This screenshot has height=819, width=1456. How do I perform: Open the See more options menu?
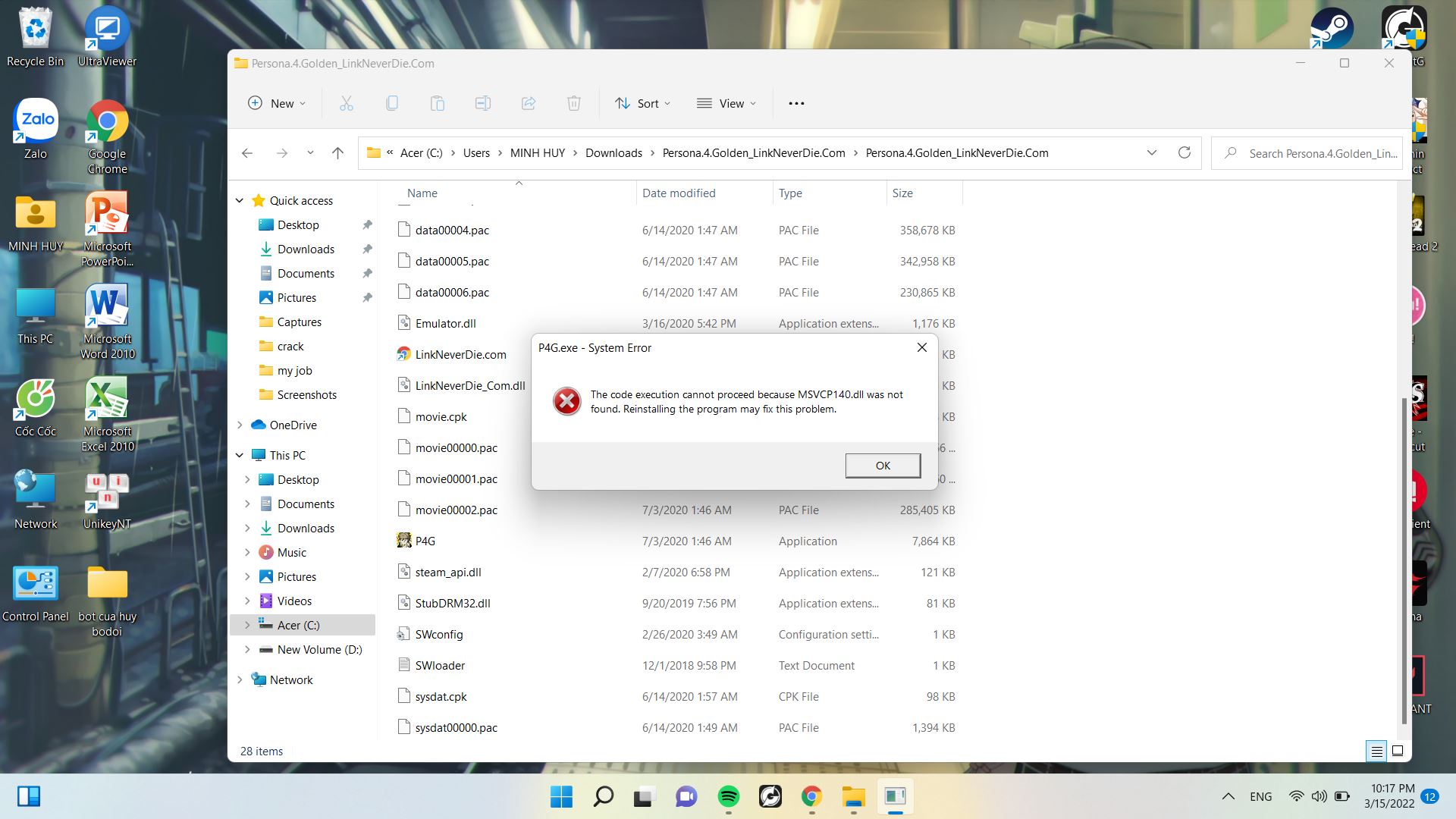coord(796,103)
